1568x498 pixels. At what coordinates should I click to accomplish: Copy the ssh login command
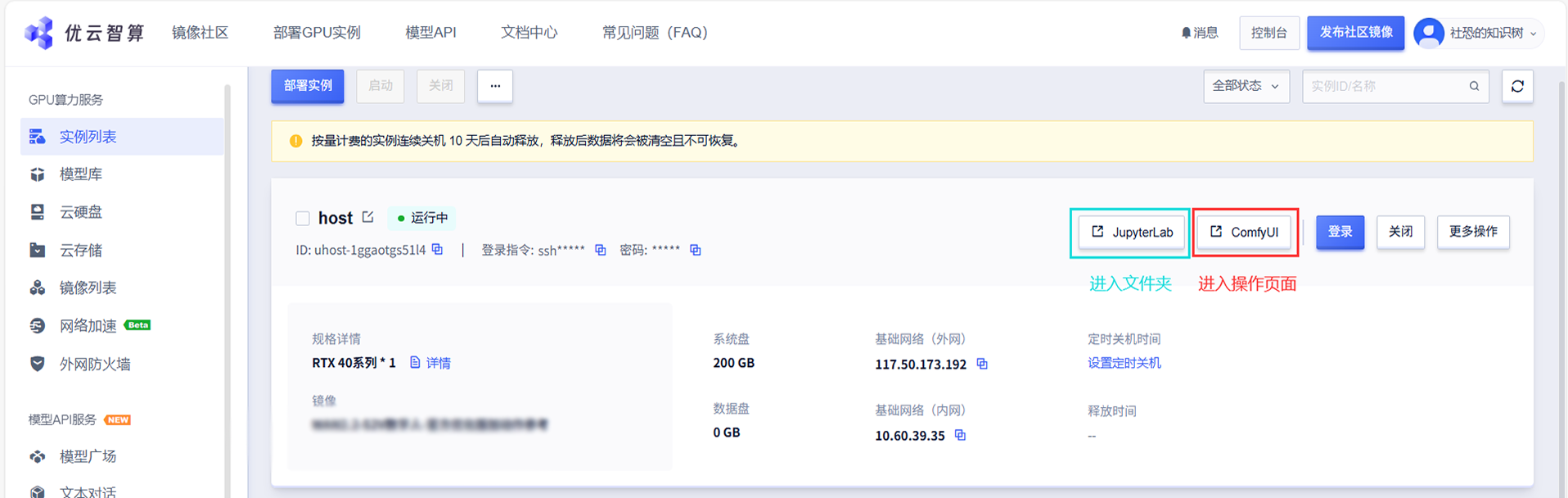601,250
